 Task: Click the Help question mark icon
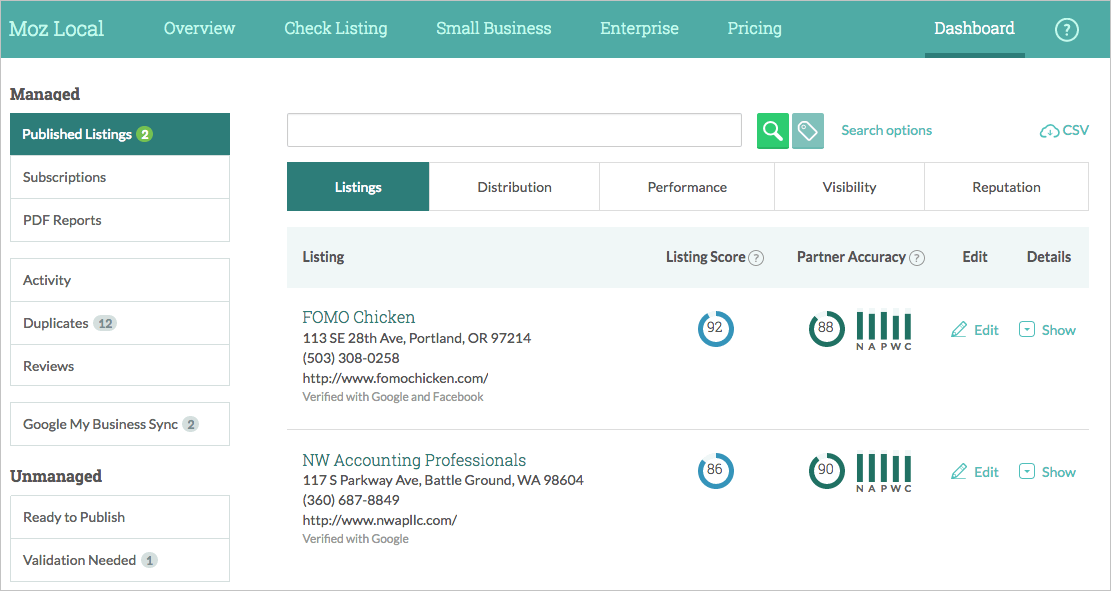tap(1066, 30)
